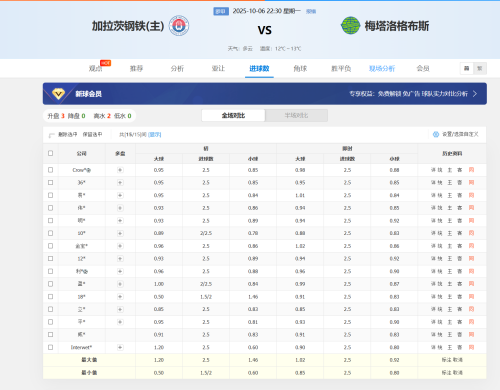Open the red 网 icon in the Crow* row
The image size is (500, 390).
tap(471, 170)
